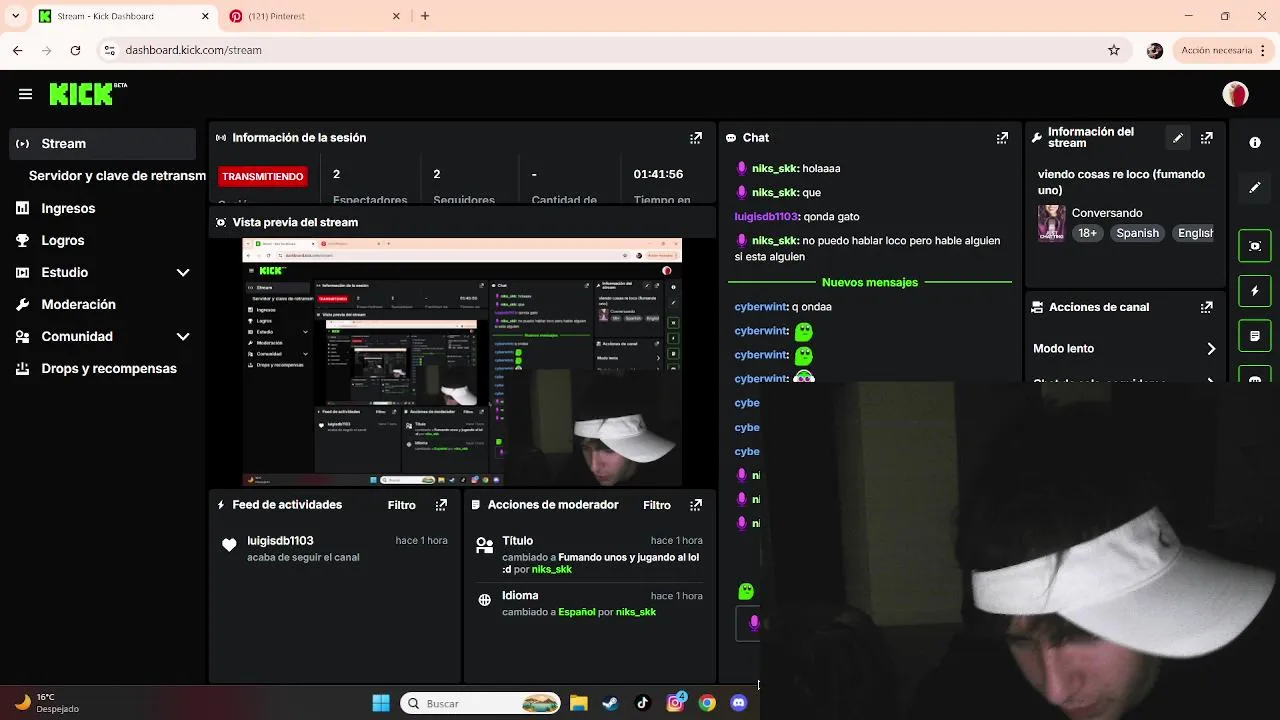1280x720 pixels.
Task: Open Discord from the taskbar
Action: pos(739,703)
